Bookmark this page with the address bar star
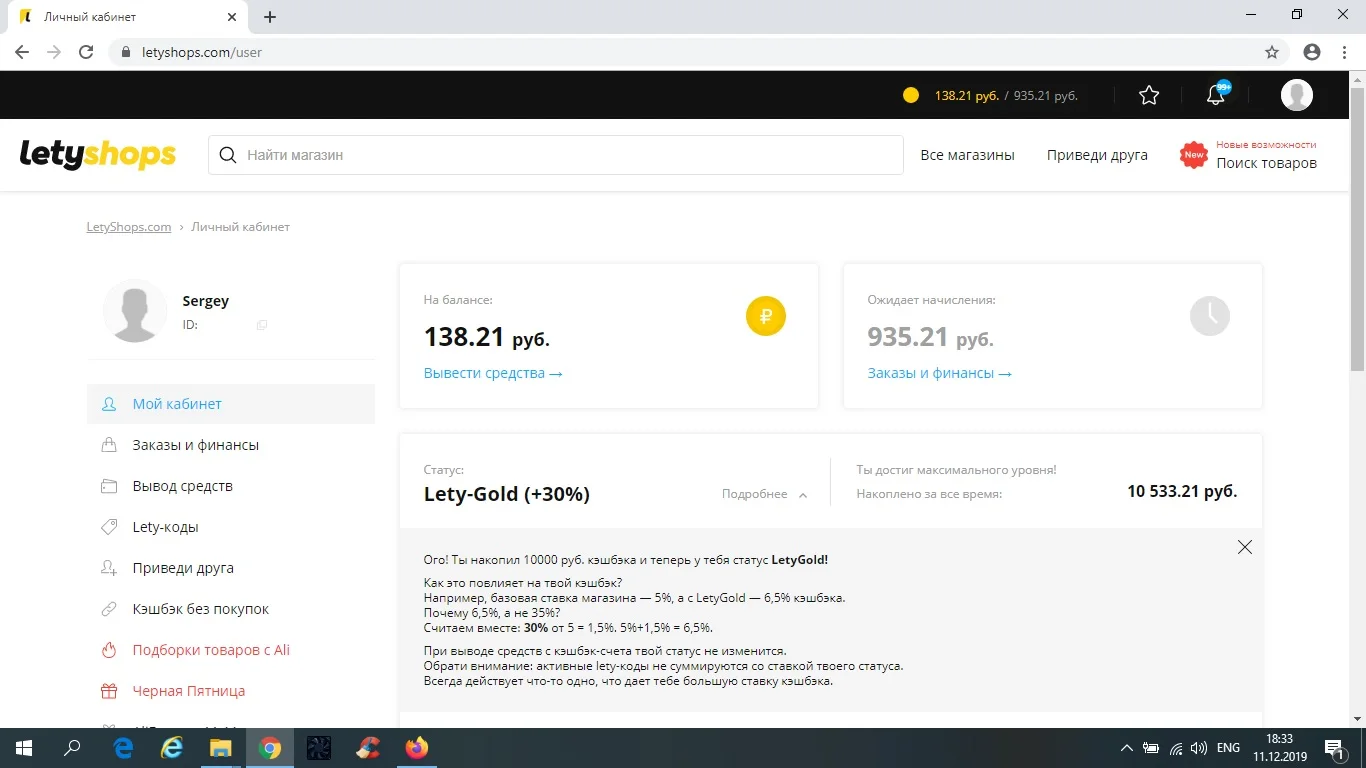This screenshot has height=768, width=1366. 1272,52
